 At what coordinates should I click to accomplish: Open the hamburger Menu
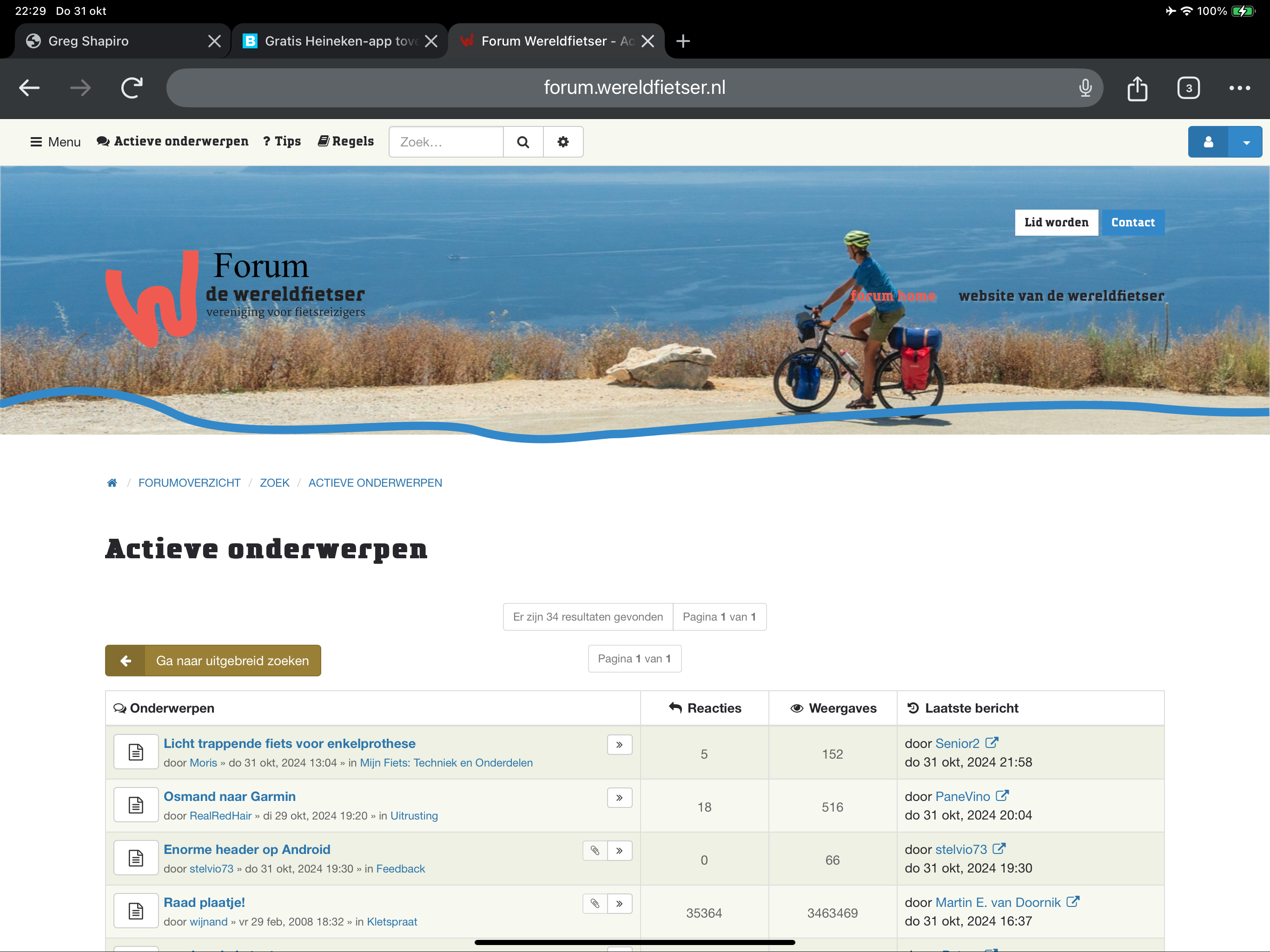pos(55,142)
